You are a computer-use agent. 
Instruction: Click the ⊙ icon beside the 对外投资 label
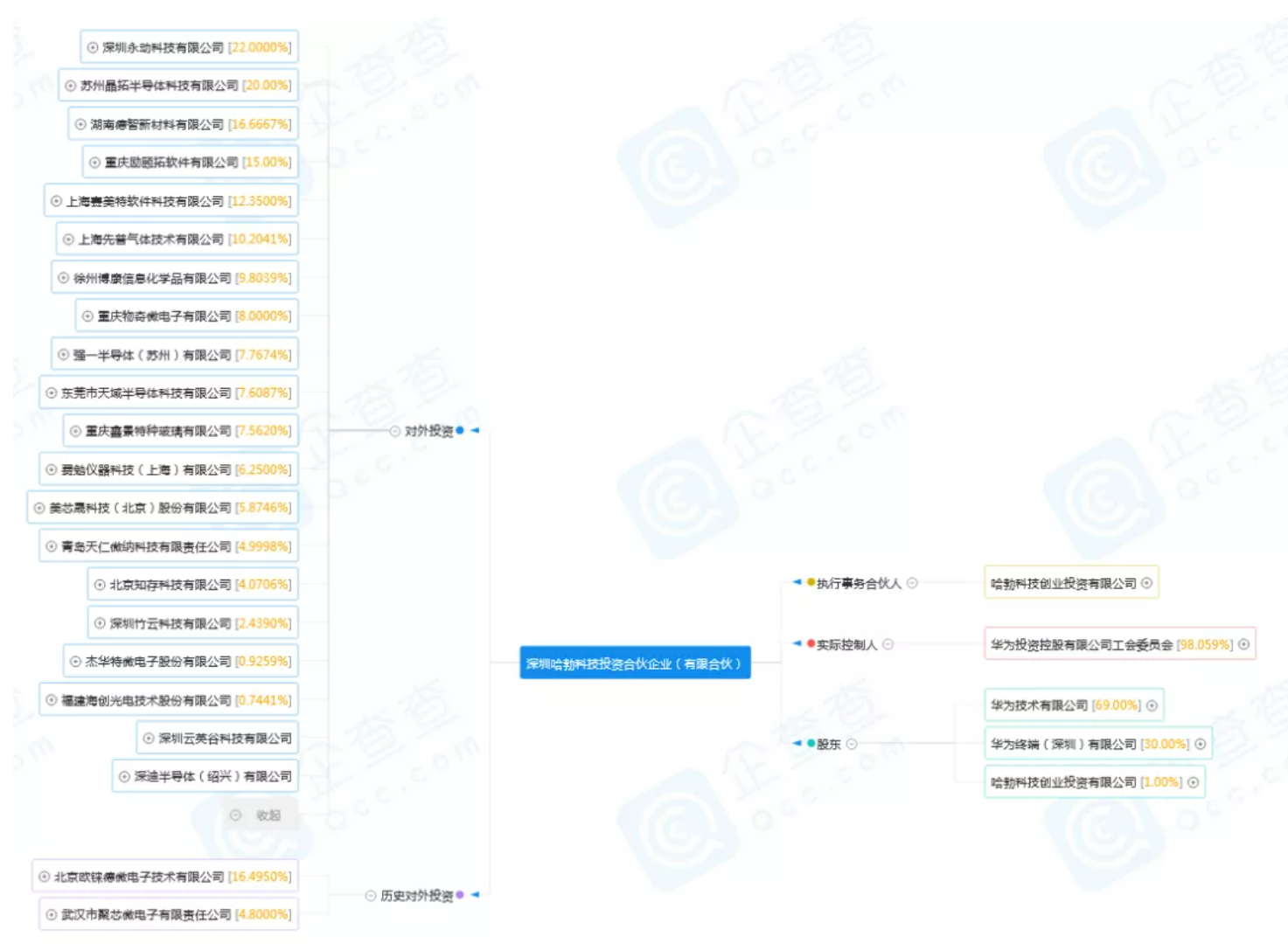[x=393, y=431]
